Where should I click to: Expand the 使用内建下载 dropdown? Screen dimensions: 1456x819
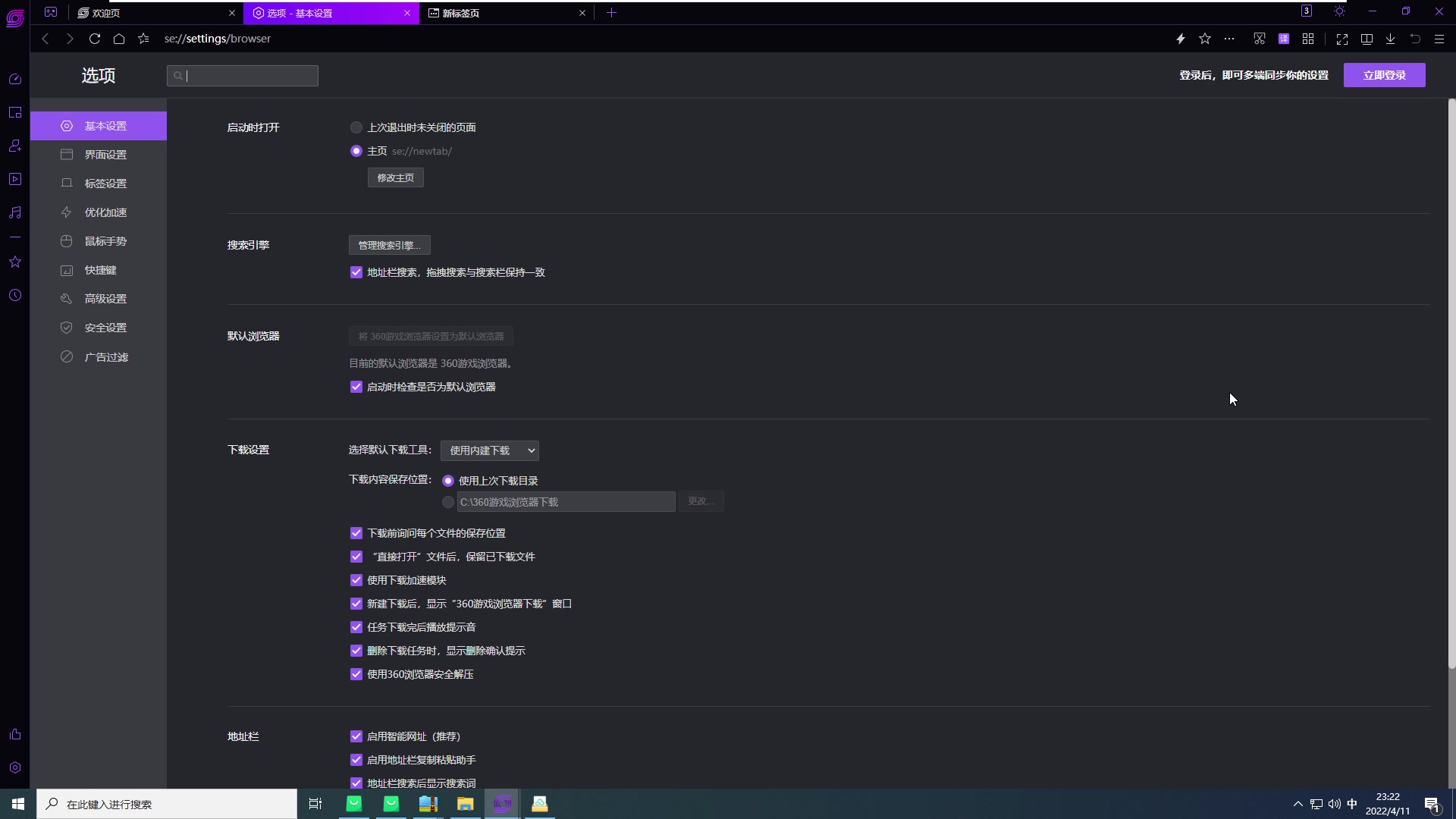pyautogui.click(x=490, y=450)
